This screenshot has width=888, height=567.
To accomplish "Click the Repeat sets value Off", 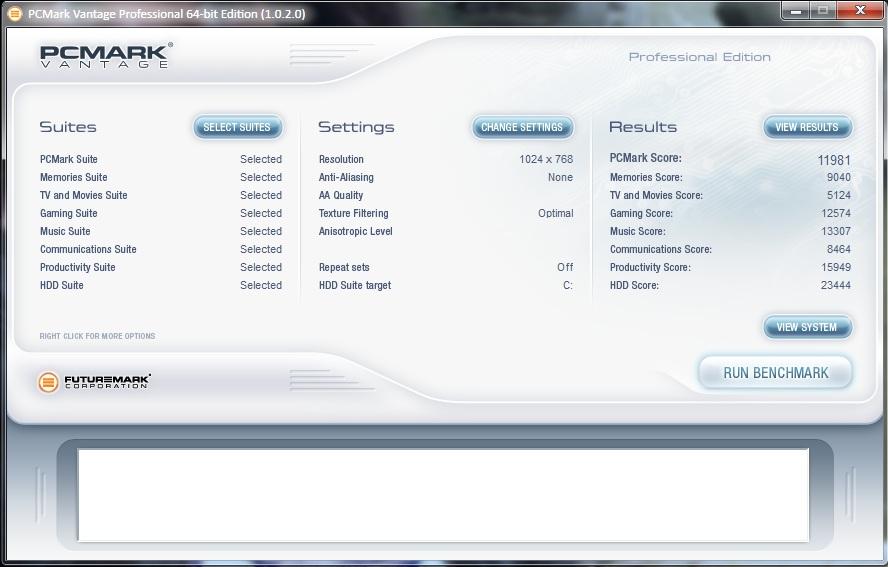I will pyautogui.click(x=565, y=267).
